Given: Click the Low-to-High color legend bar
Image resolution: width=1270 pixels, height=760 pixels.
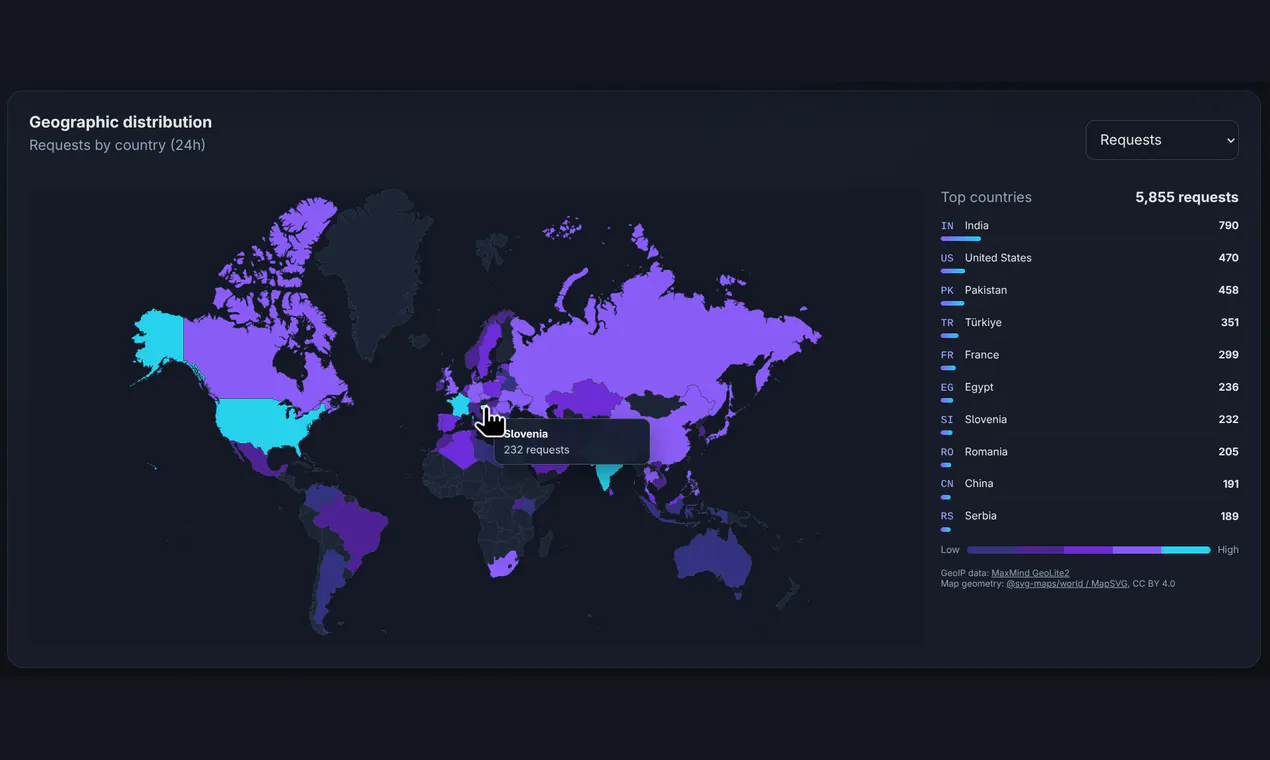Looking at the screenshot, I should click(x=1089, y=550).
